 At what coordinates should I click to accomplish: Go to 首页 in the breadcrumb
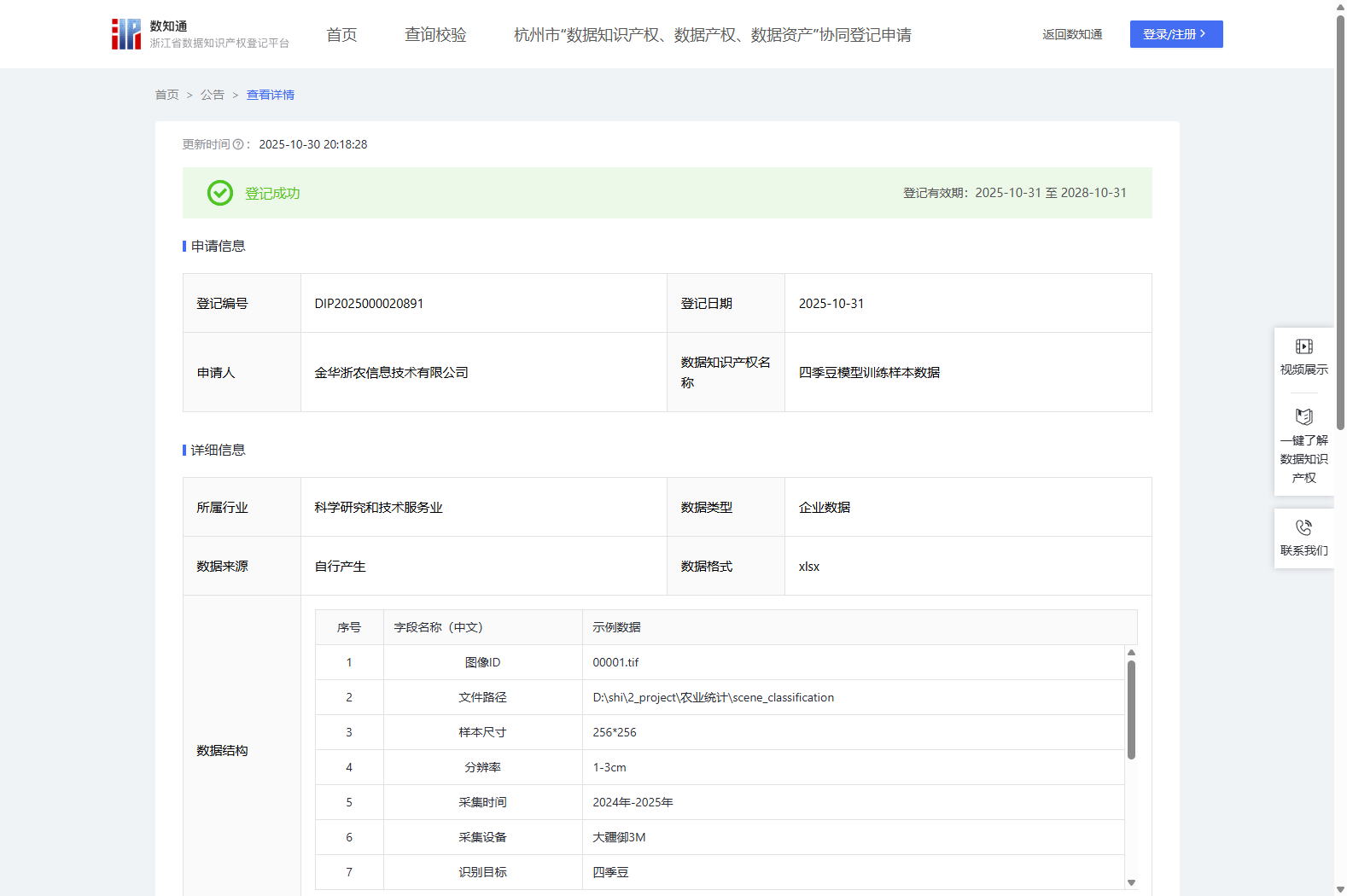(166, 95)
